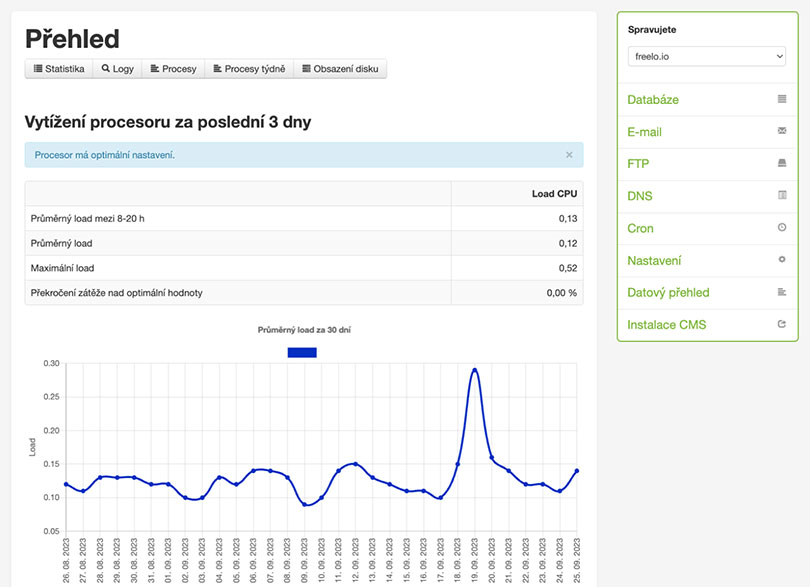Select the Překročení zátěže nad optimální hodnoty label

117,293
